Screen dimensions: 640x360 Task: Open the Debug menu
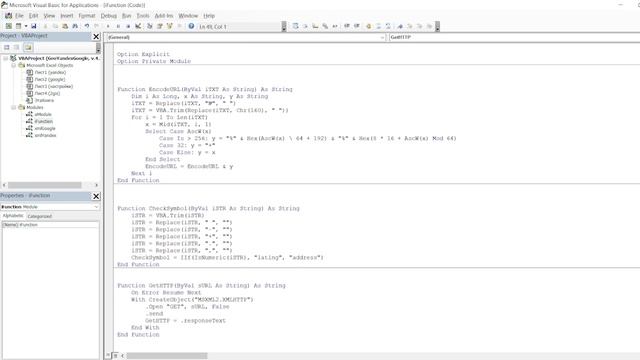109,16
